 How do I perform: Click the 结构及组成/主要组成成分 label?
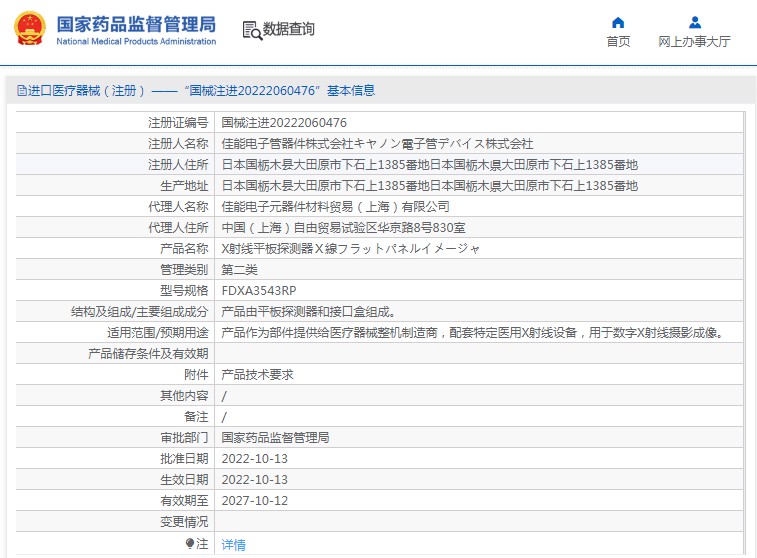(x=140, y=311)
